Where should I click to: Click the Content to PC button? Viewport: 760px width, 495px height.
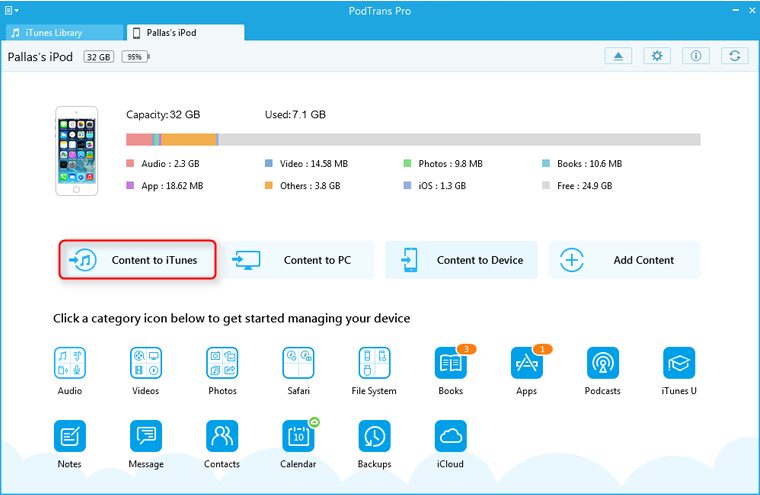[x=297, y=260]
